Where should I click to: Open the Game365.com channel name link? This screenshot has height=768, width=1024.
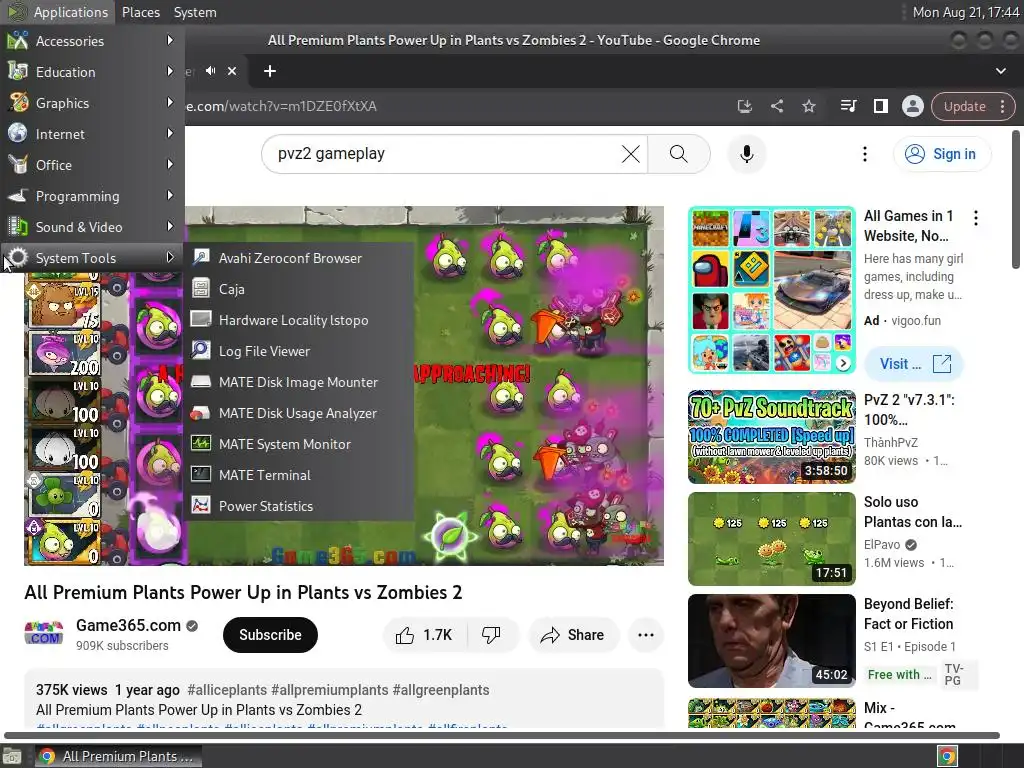coord(128,626)
